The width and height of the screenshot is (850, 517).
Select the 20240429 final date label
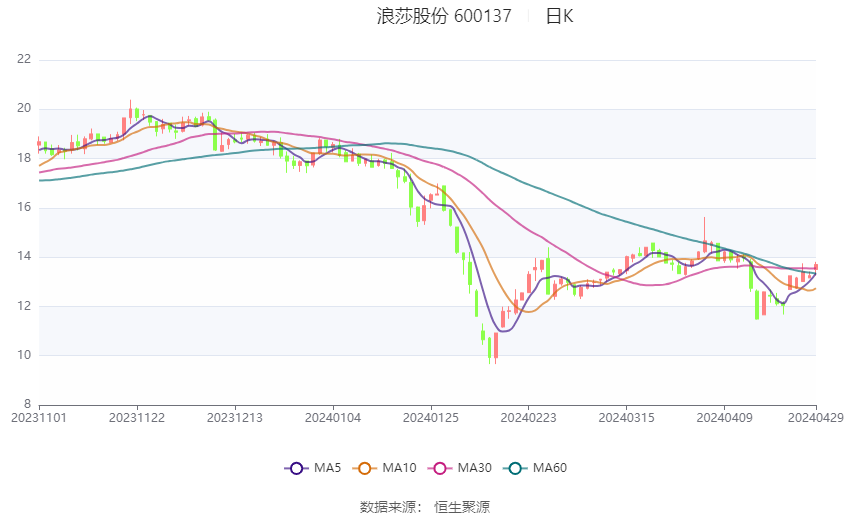pos(816,418)
